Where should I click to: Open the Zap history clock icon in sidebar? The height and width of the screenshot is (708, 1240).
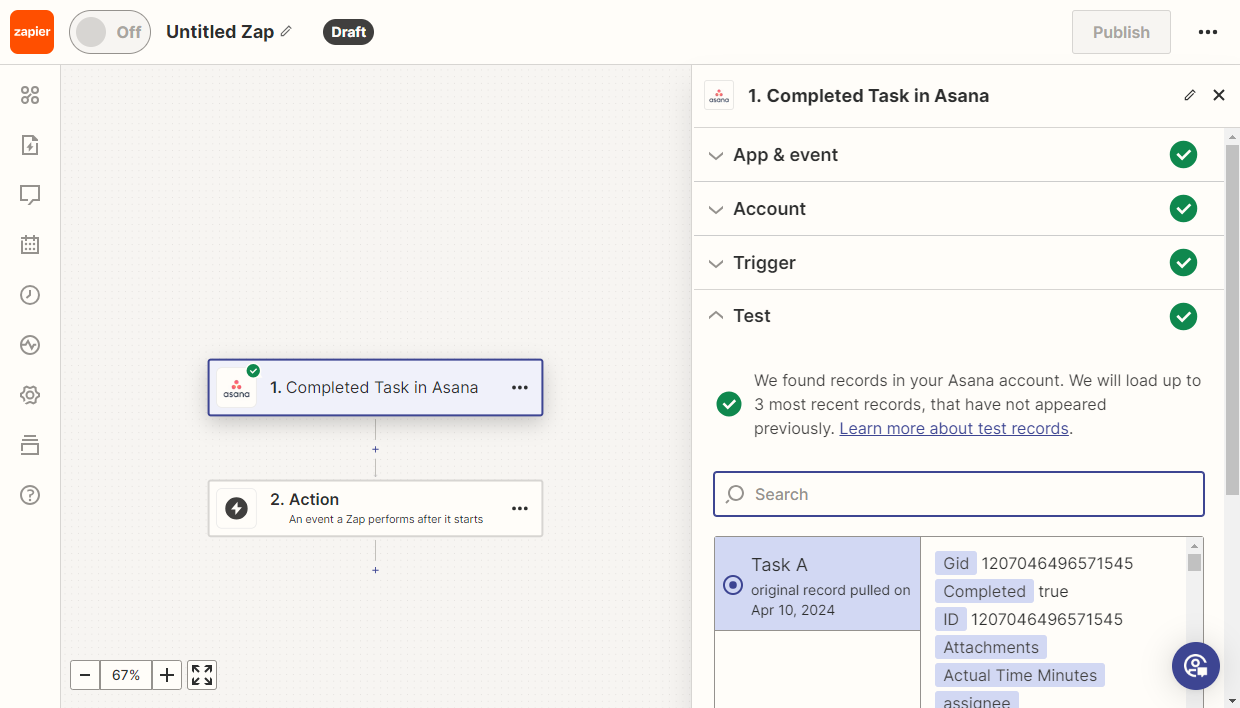[x=30, y=295]
